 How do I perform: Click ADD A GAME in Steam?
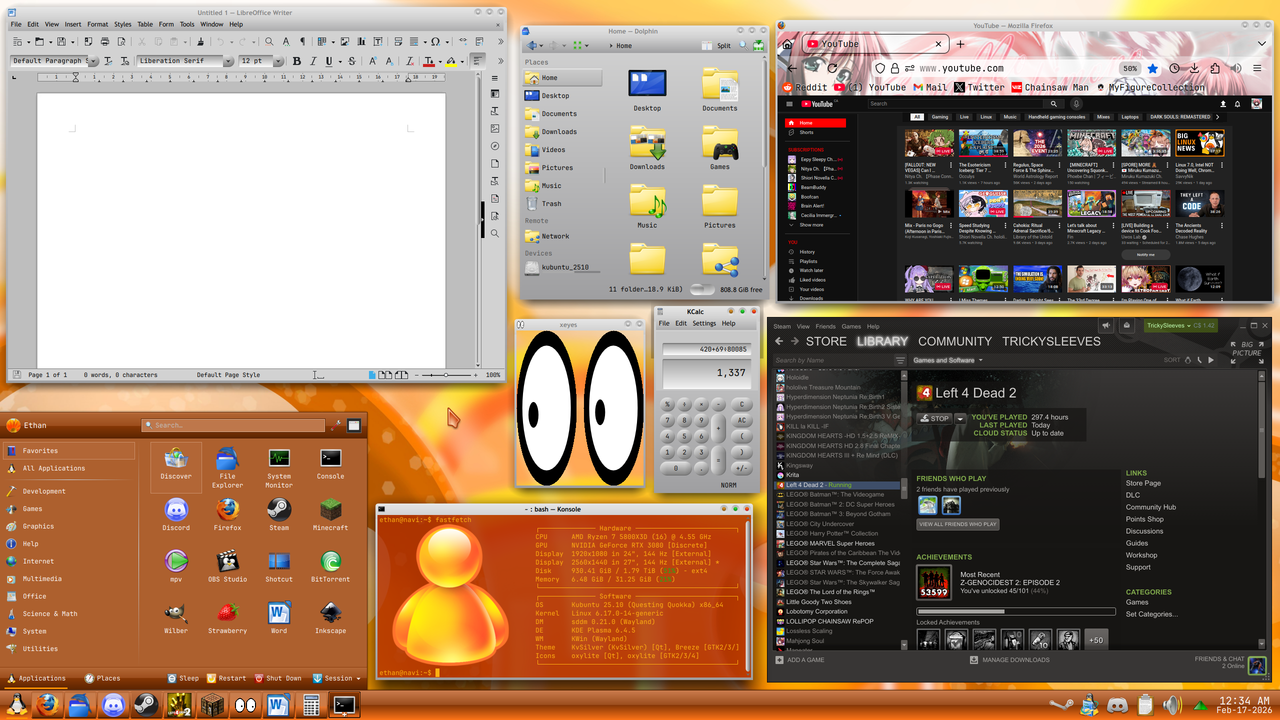click(x=798, y=660)
